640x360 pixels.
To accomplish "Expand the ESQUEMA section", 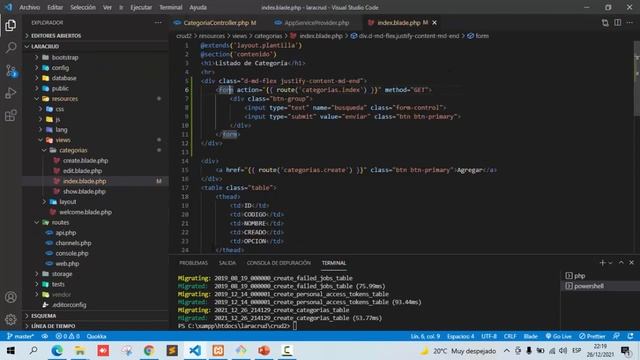I will click(x=44, y=316).
